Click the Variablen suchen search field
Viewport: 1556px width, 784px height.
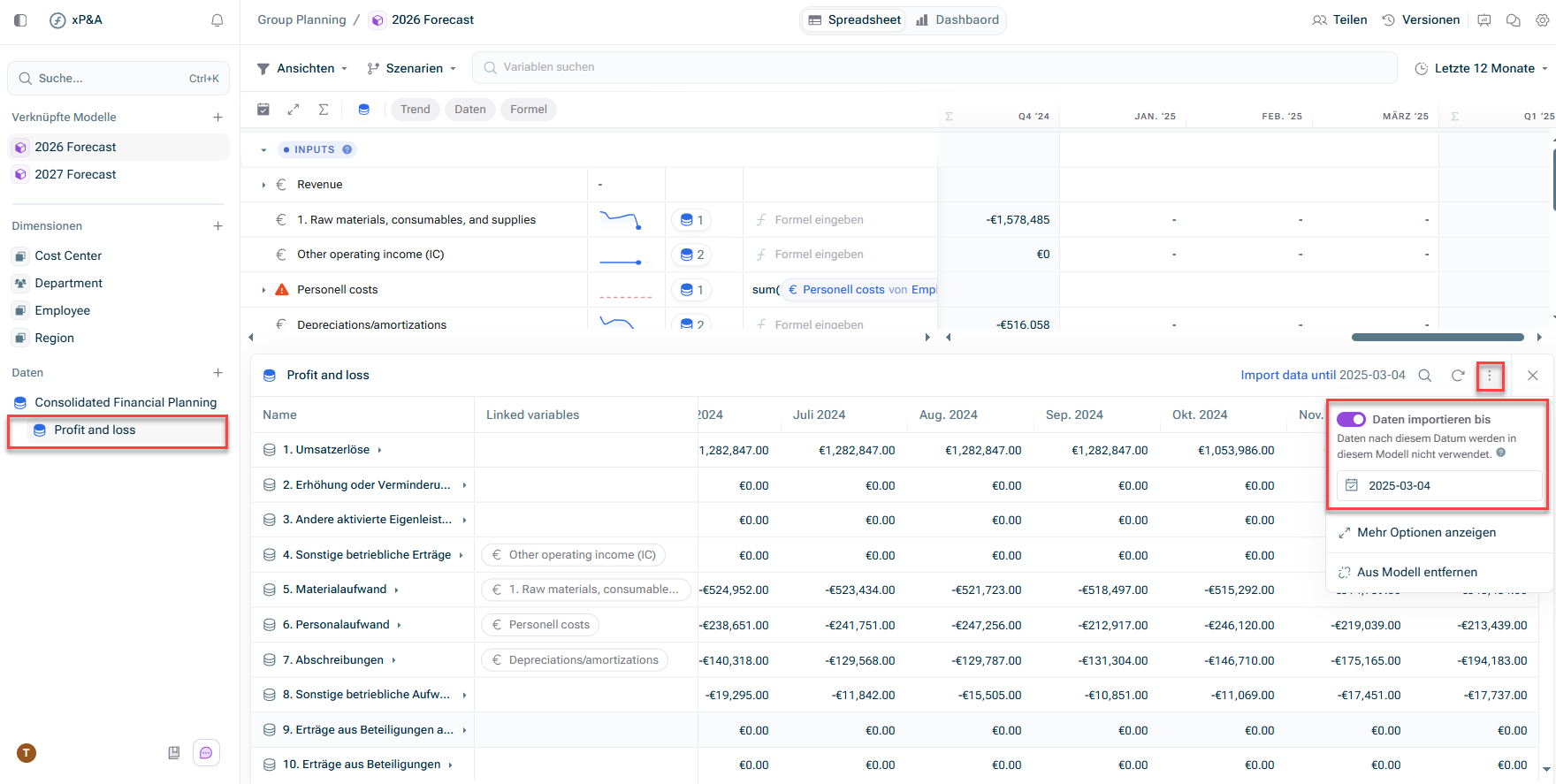click(934, 68)
